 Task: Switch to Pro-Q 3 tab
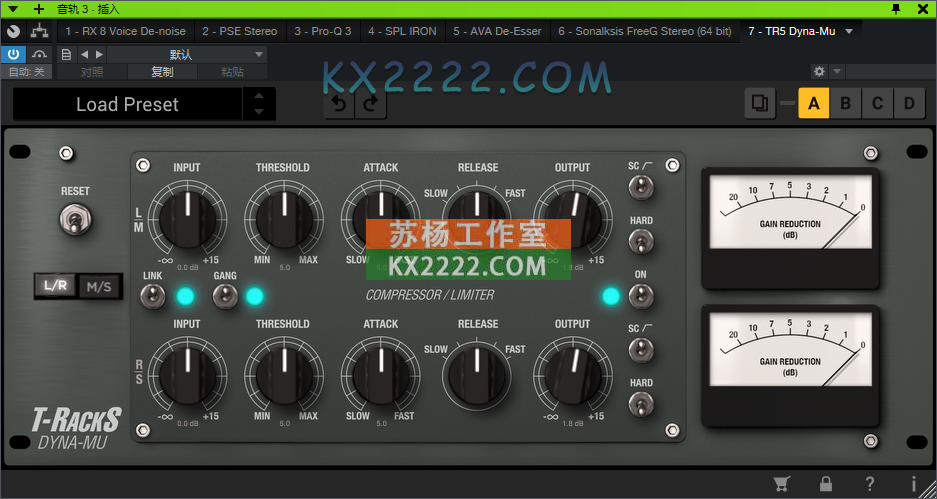(323, 31)
